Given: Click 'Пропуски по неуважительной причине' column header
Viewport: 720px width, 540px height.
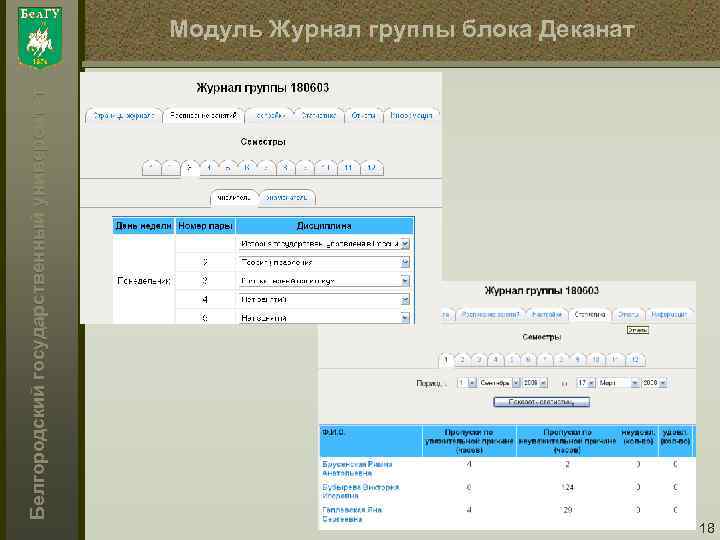Looking at the screenshot, I should 567,441.
